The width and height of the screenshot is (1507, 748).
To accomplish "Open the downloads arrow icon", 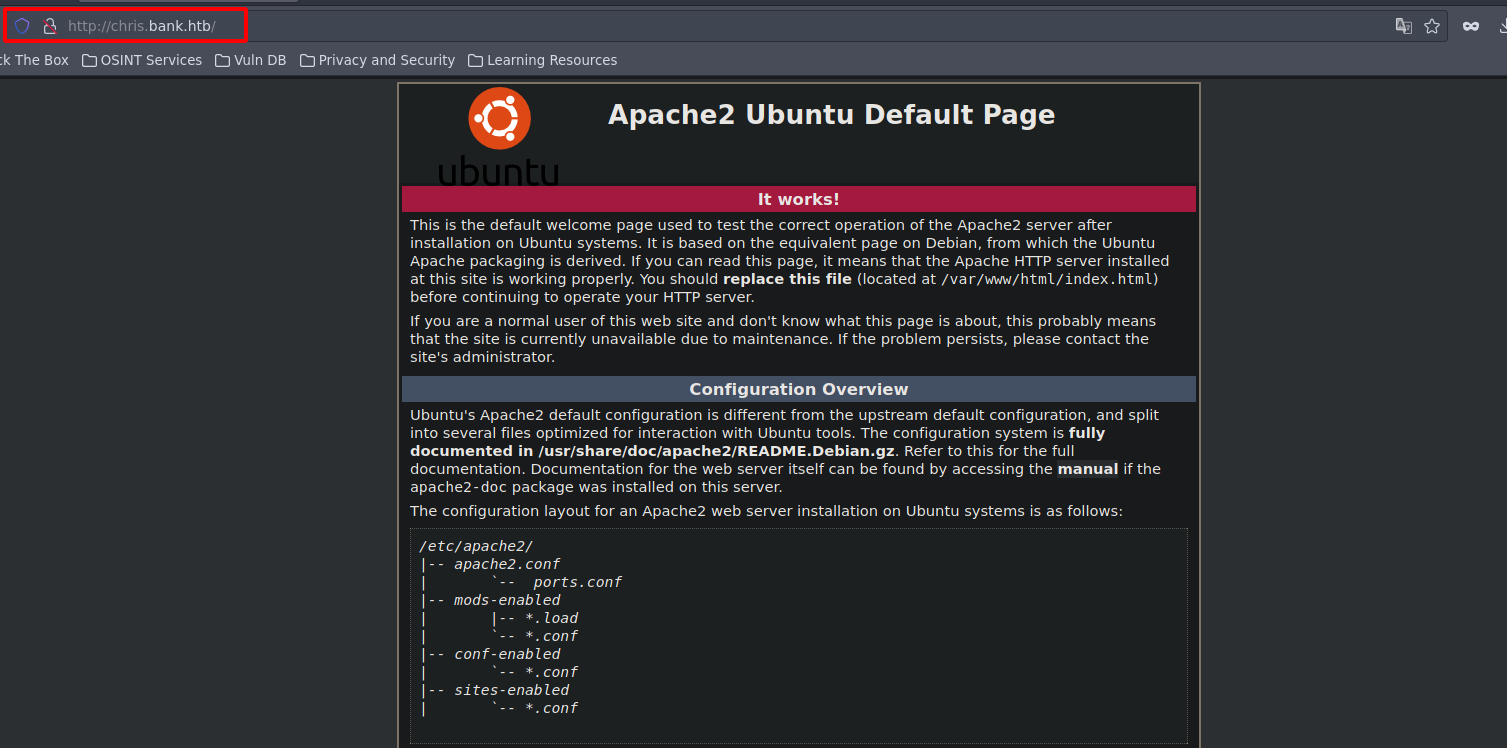I will tap(1500, 26).
